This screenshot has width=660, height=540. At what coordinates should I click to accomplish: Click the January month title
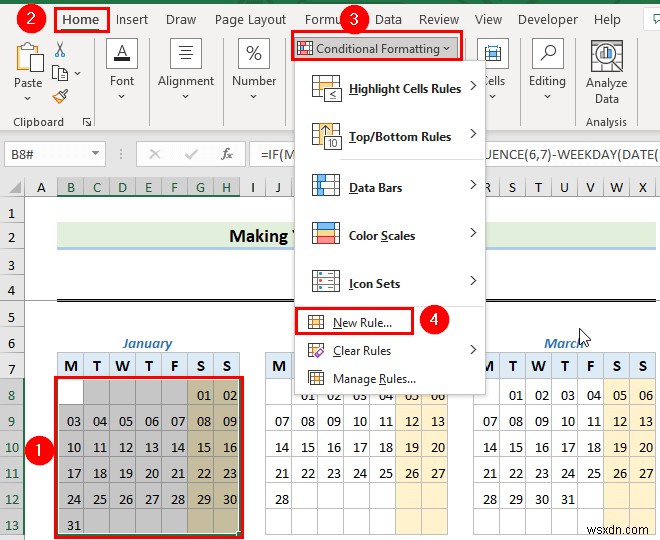tap(147, 343)
